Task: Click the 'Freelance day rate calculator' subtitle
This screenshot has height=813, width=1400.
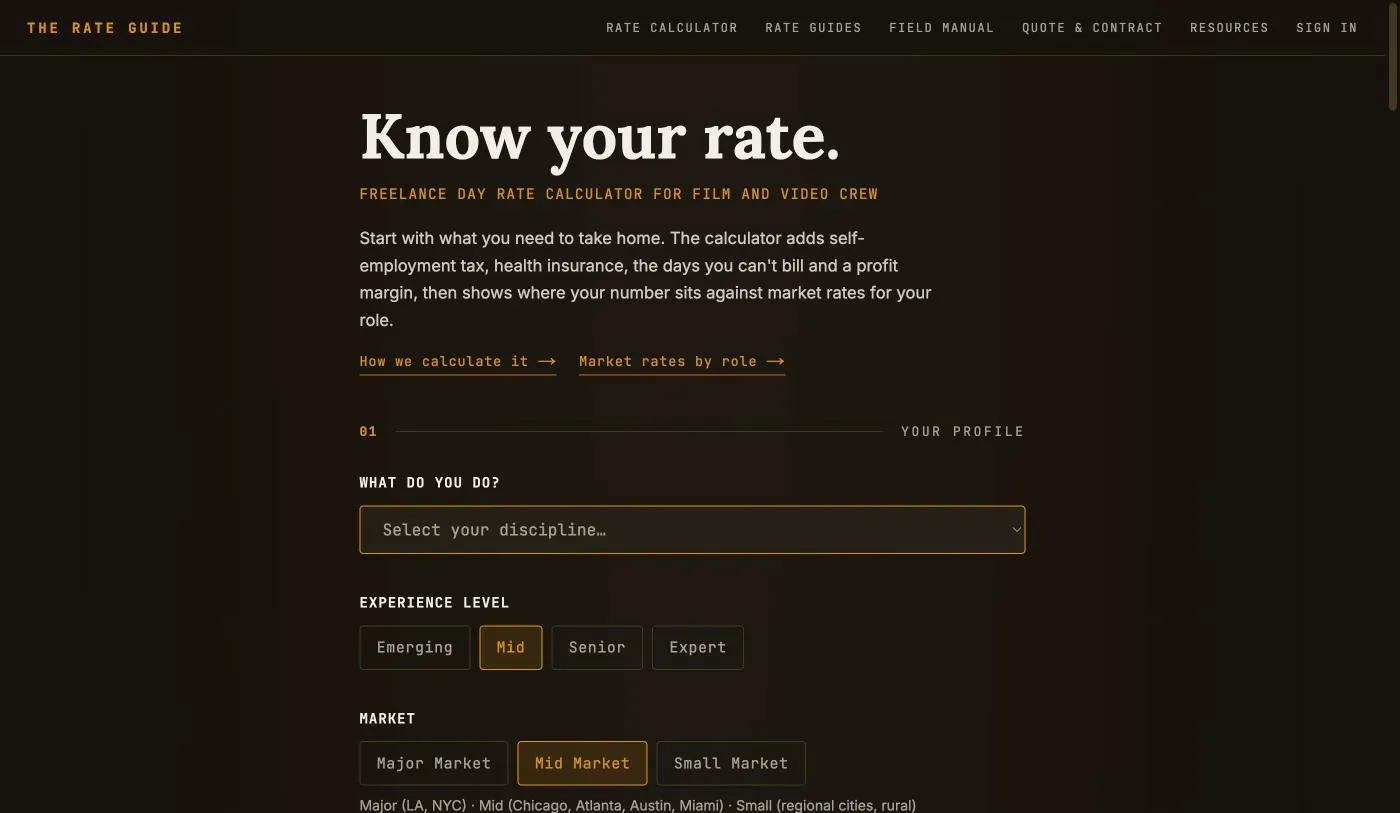Action: pos(619,194)
